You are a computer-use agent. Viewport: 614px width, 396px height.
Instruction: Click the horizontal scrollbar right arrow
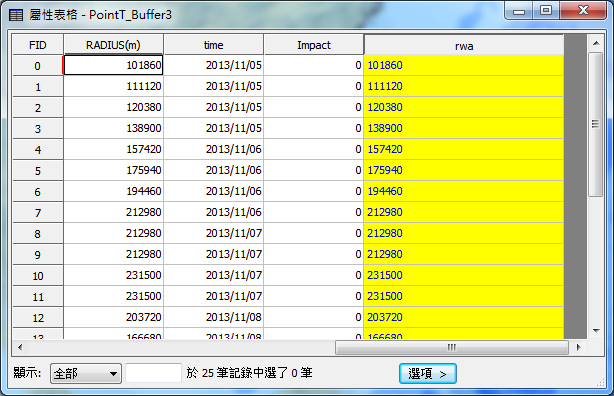pyautogui.click(x=579, y=347)
